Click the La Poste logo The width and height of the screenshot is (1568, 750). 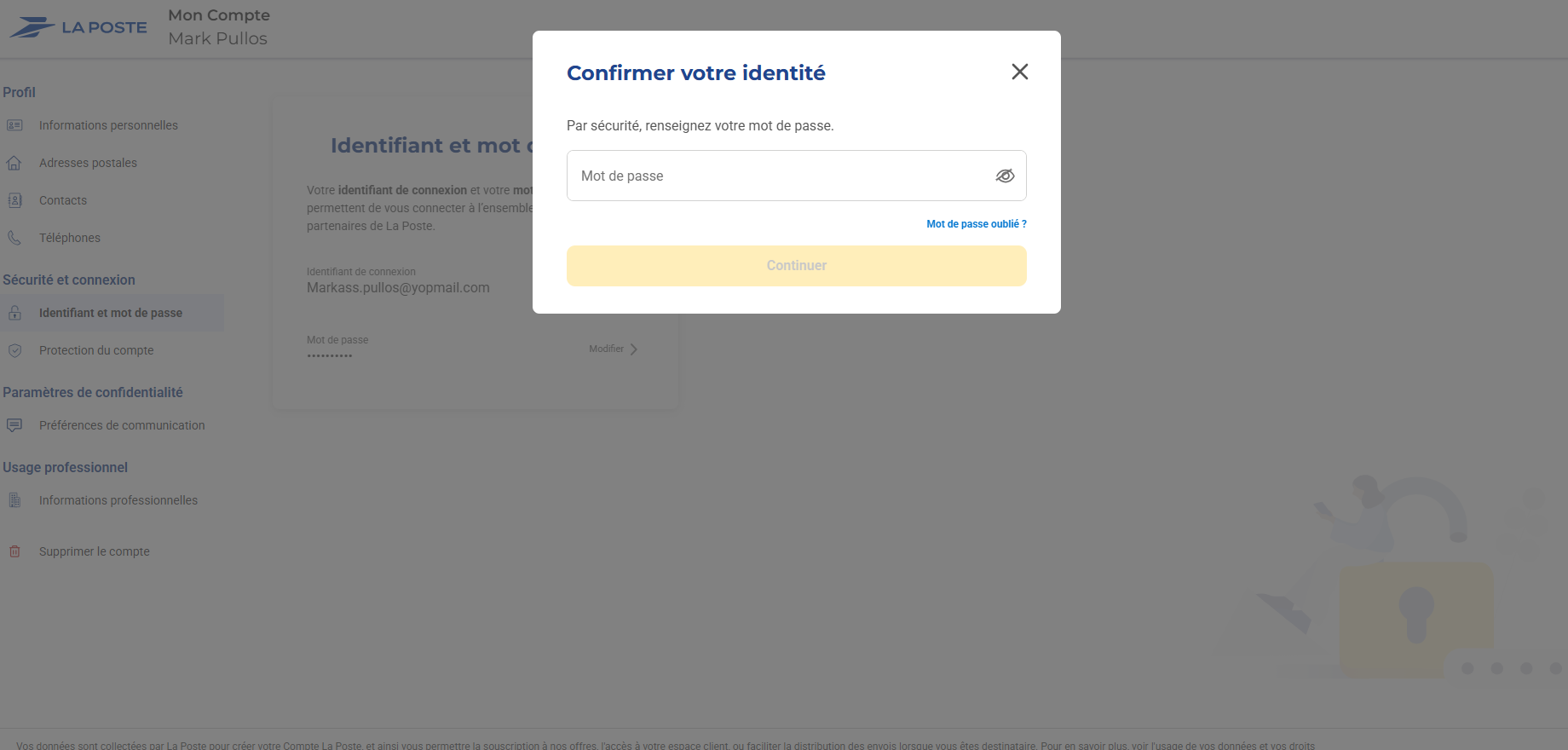click(x=78, y=27)
